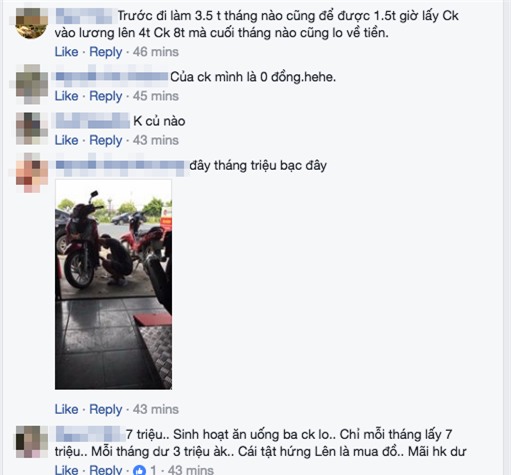Open the motorbike repair photo attachment
Screen dimensions: 511x475
113,284
